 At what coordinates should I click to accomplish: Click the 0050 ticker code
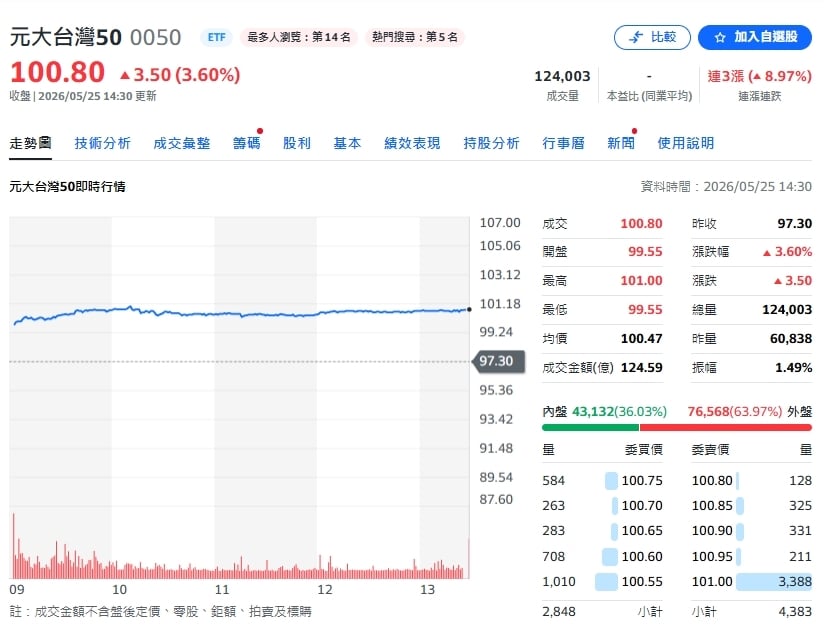156,38
